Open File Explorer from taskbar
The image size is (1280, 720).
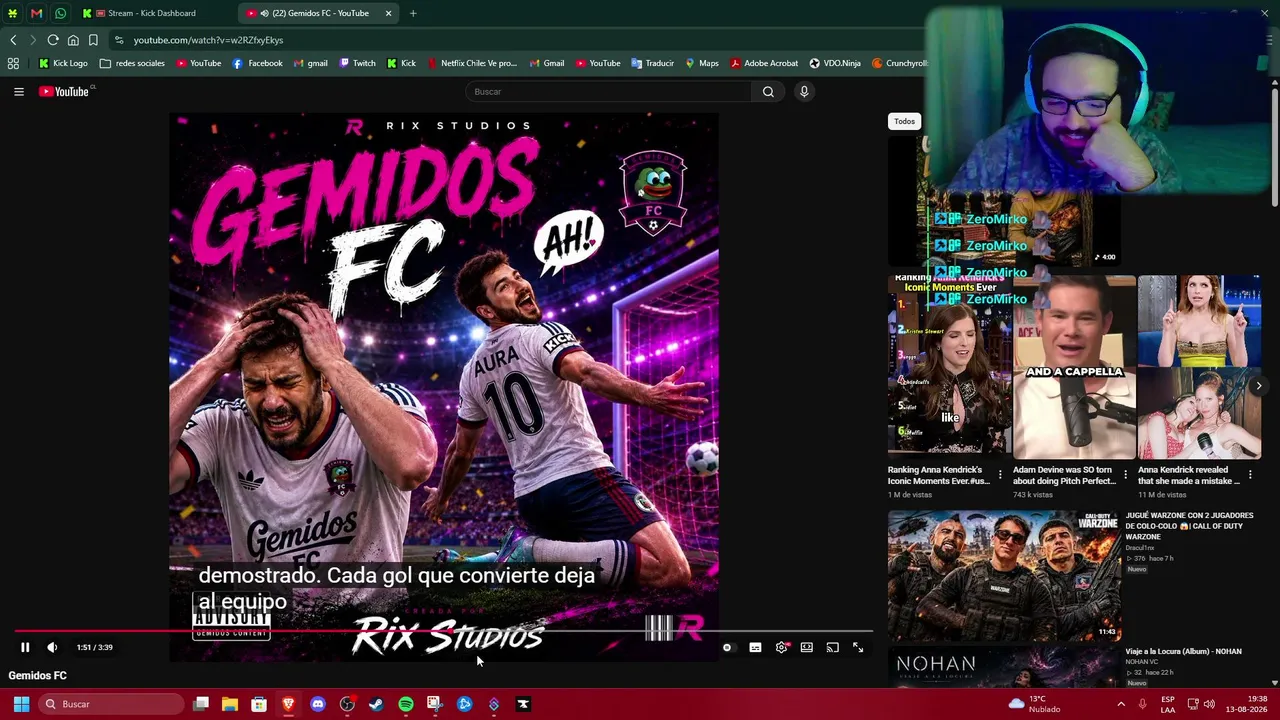(x=230, y=704)
